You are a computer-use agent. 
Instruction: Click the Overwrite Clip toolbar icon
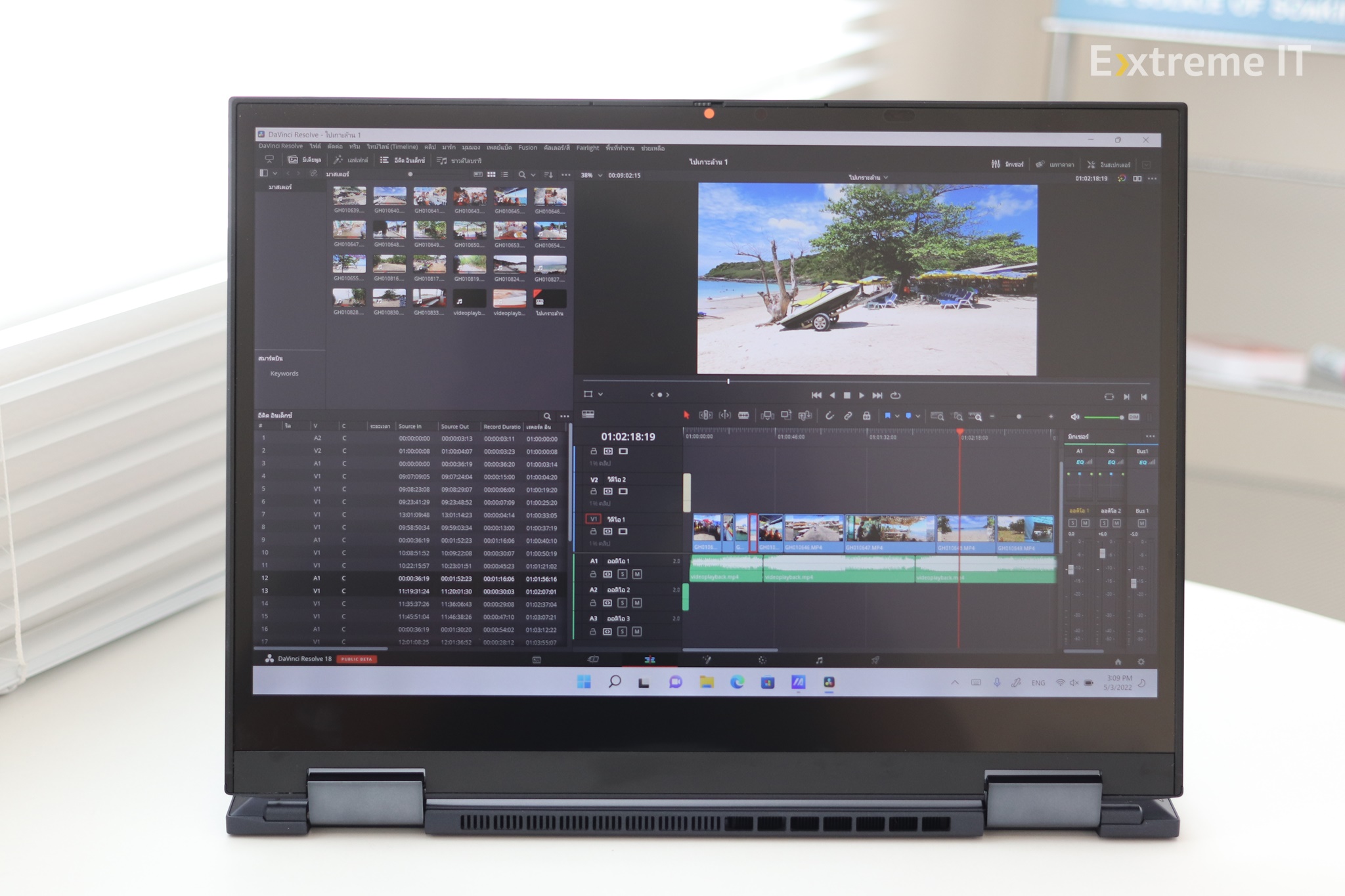tap(786, 416)
